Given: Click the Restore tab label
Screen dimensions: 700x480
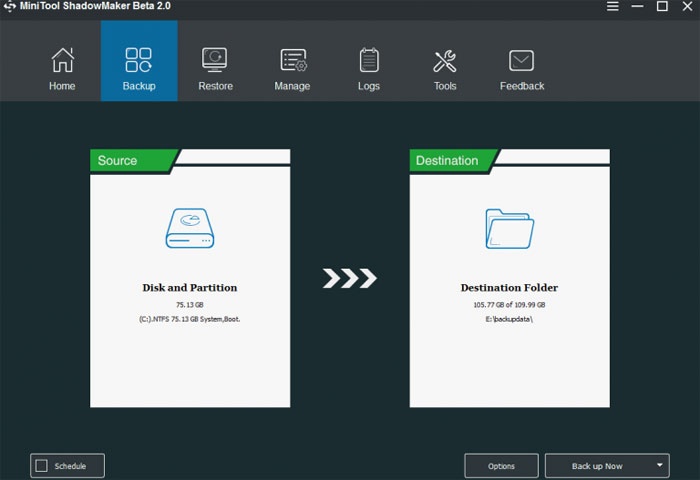Looking at the screenshot, I should (216, 86).
